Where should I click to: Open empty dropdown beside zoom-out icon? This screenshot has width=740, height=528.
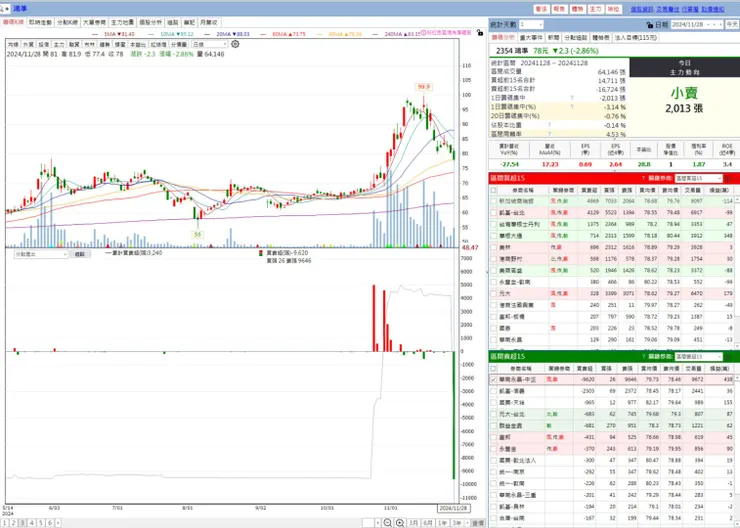pos(371,522)
